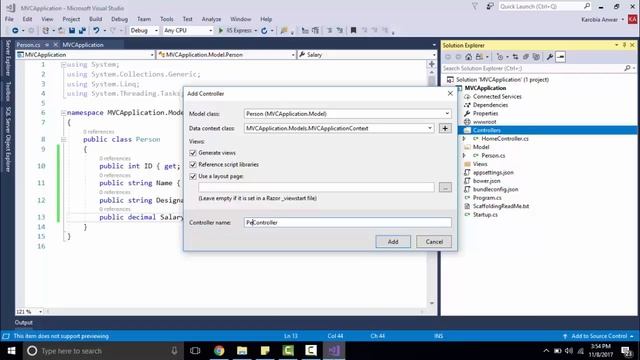Toggle Use a layout page checkbox
The width and height of the screenshot is (640, 360).
point(193,176)
